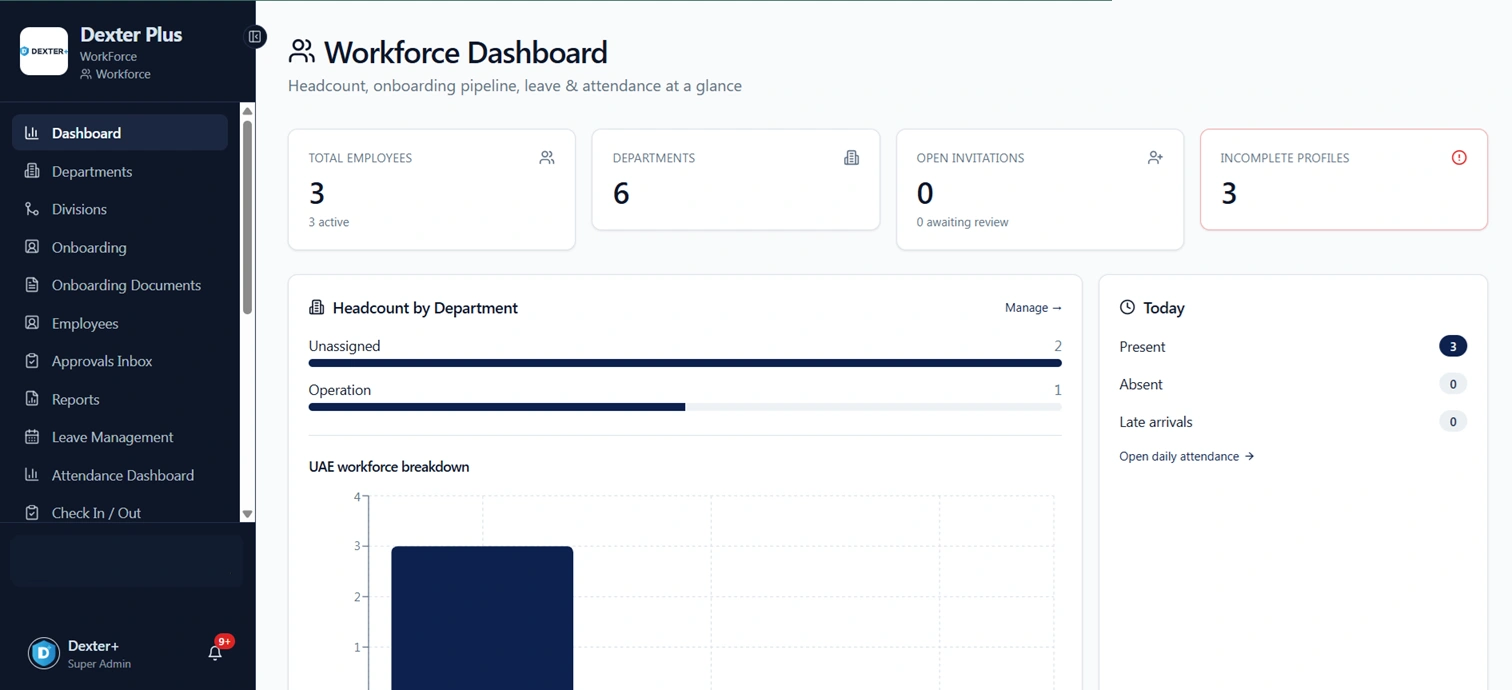
Task: Open Attendance Dashboard
Action: click(x=120, y=475)
